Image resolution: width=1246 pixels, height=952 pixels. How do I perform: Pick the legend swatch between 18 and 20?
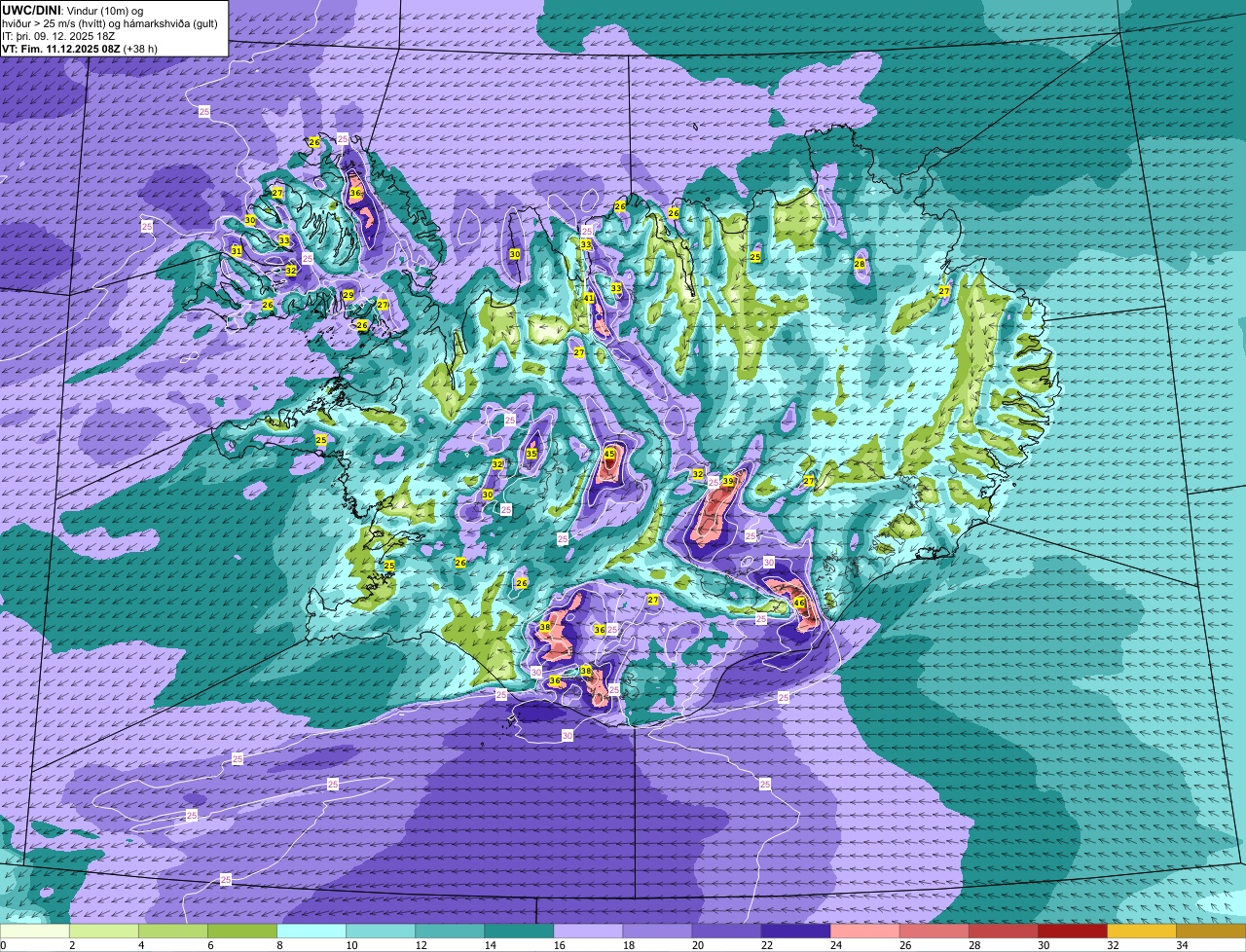point(657,932)
